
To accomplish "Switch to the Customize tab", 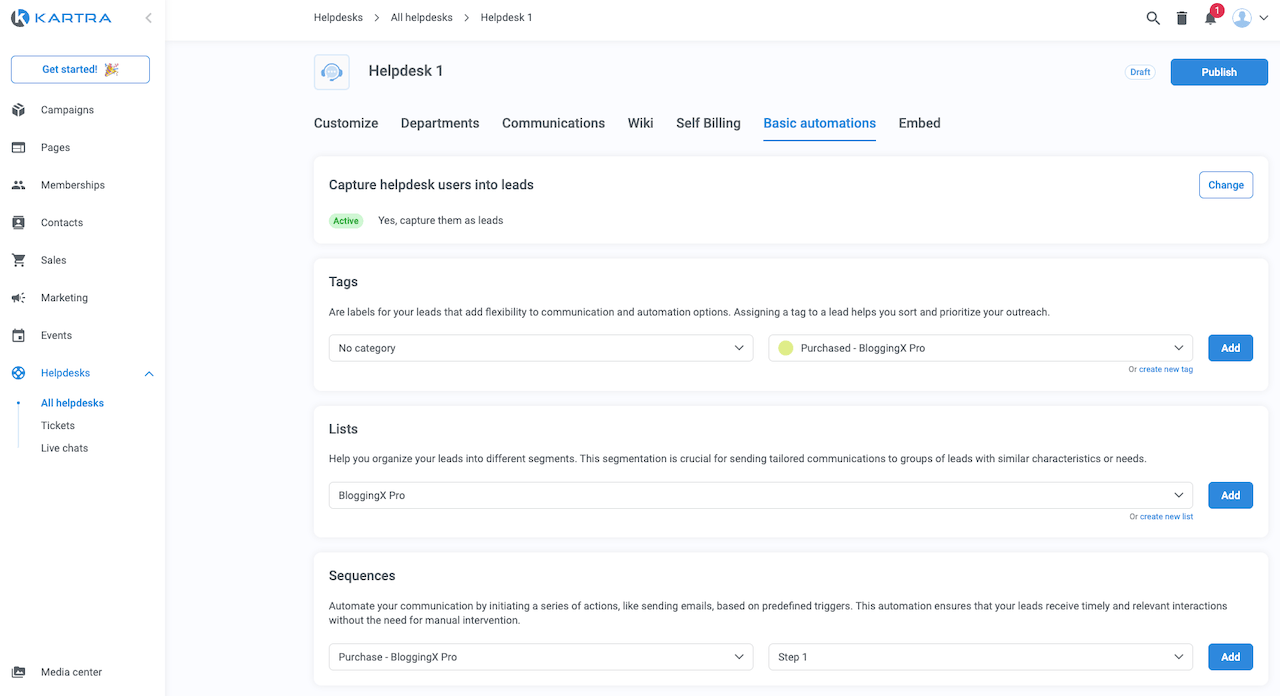I will click(x=346, y=123).
